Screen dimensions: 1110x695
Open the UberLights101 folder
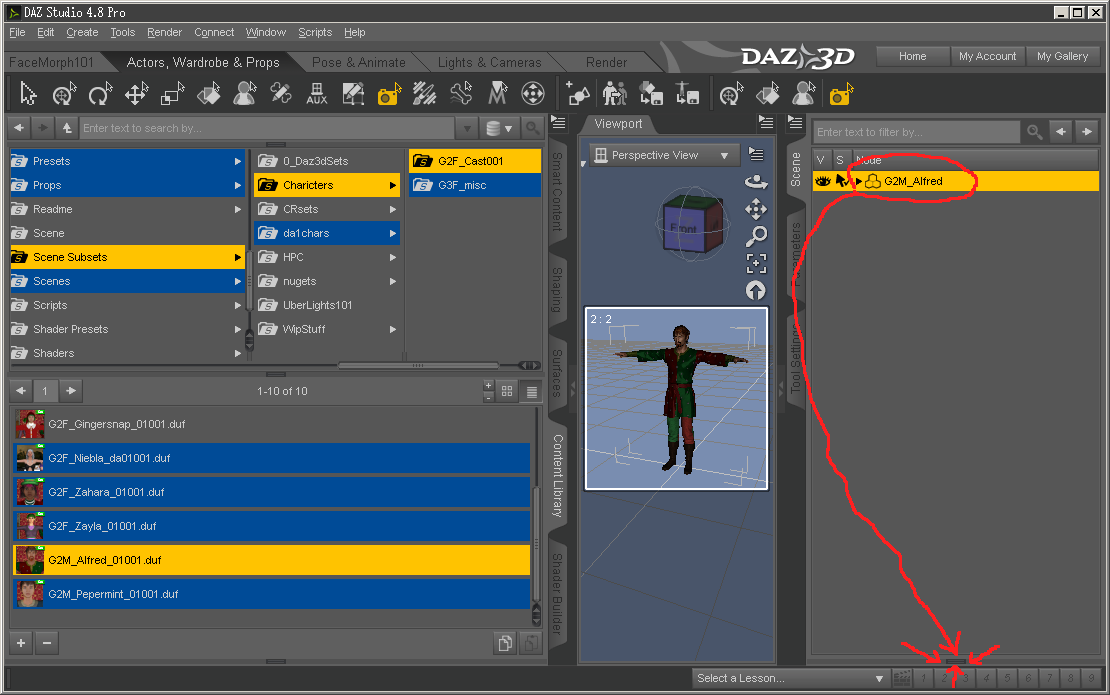pyautogui.click(x=317, y=305)
